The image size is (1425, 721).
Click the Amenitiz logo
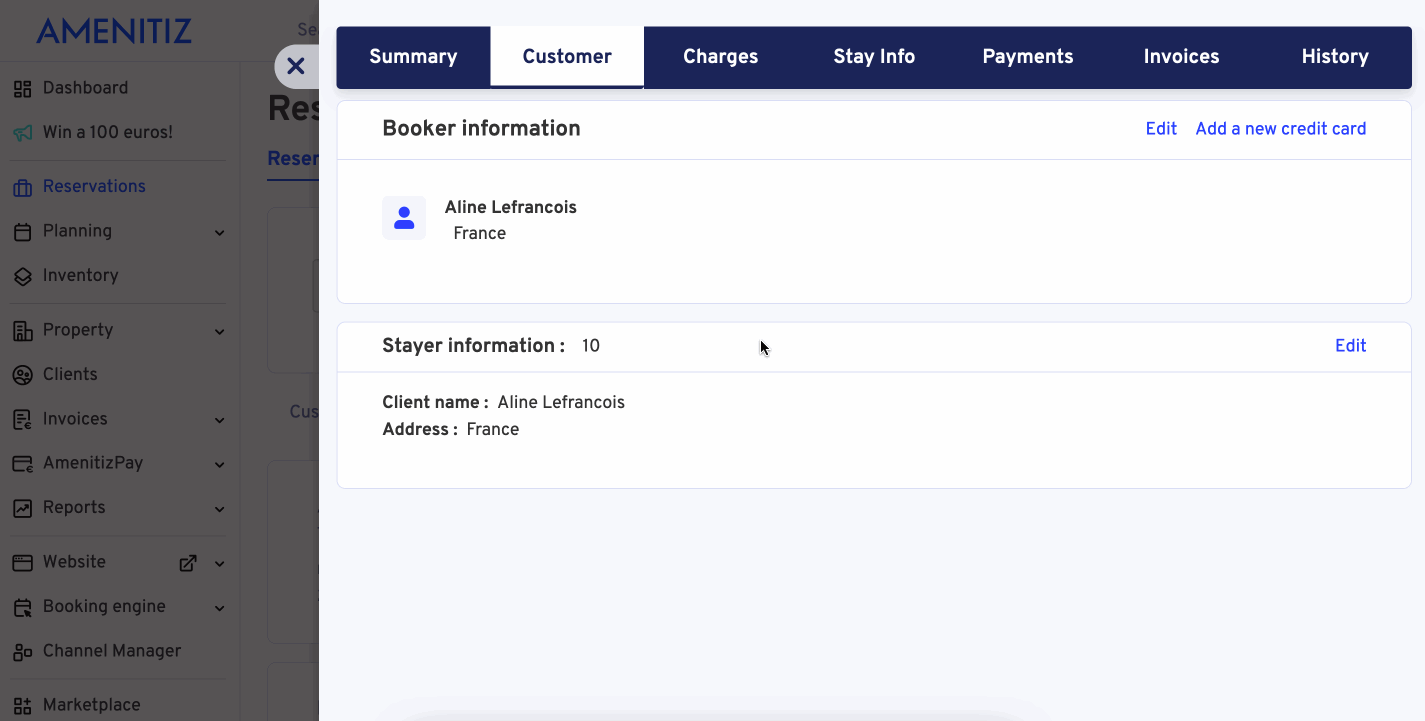point(114,31)
